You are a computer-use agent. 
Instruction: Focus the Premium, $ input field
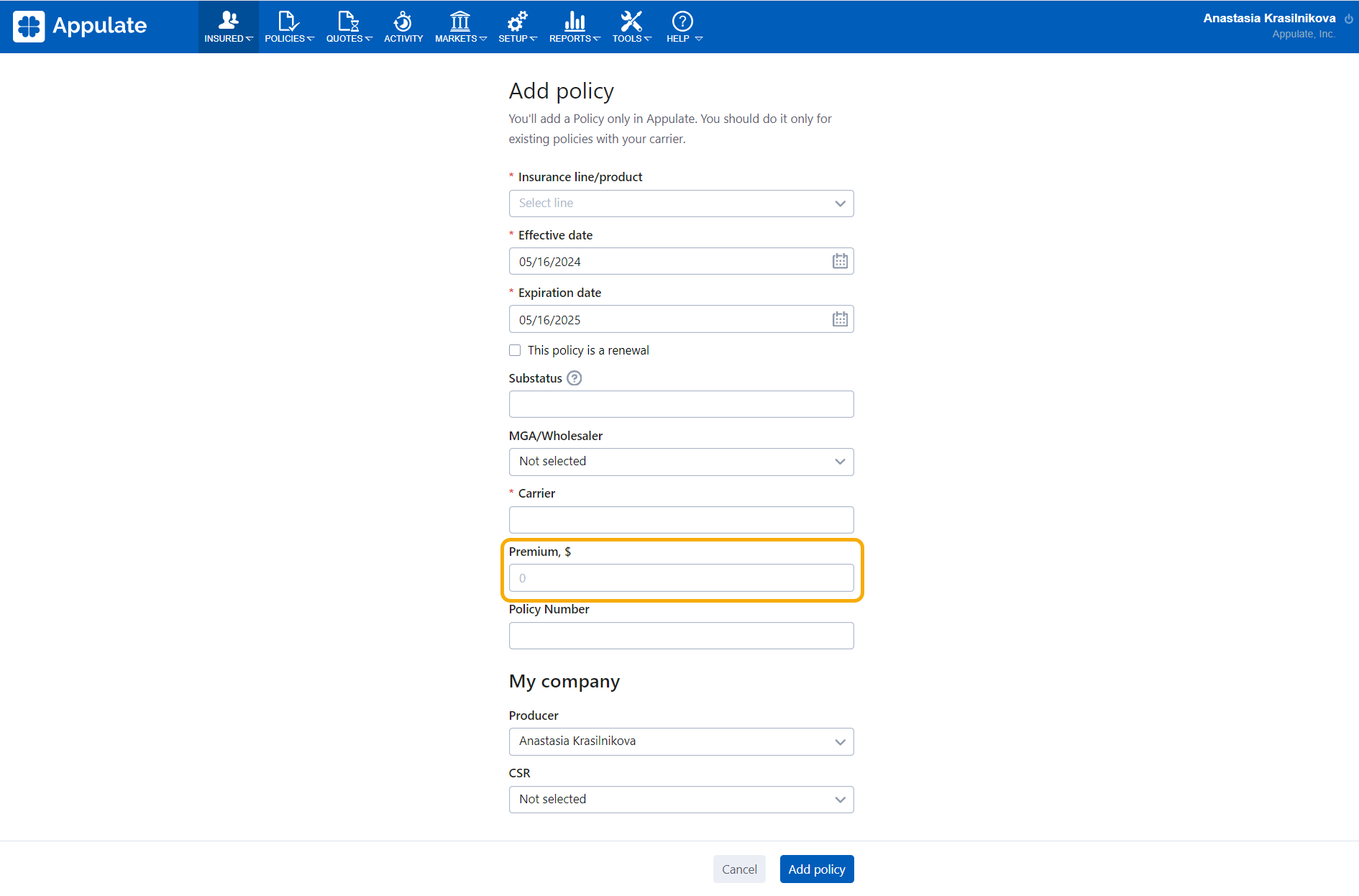(x=681, y=578)
